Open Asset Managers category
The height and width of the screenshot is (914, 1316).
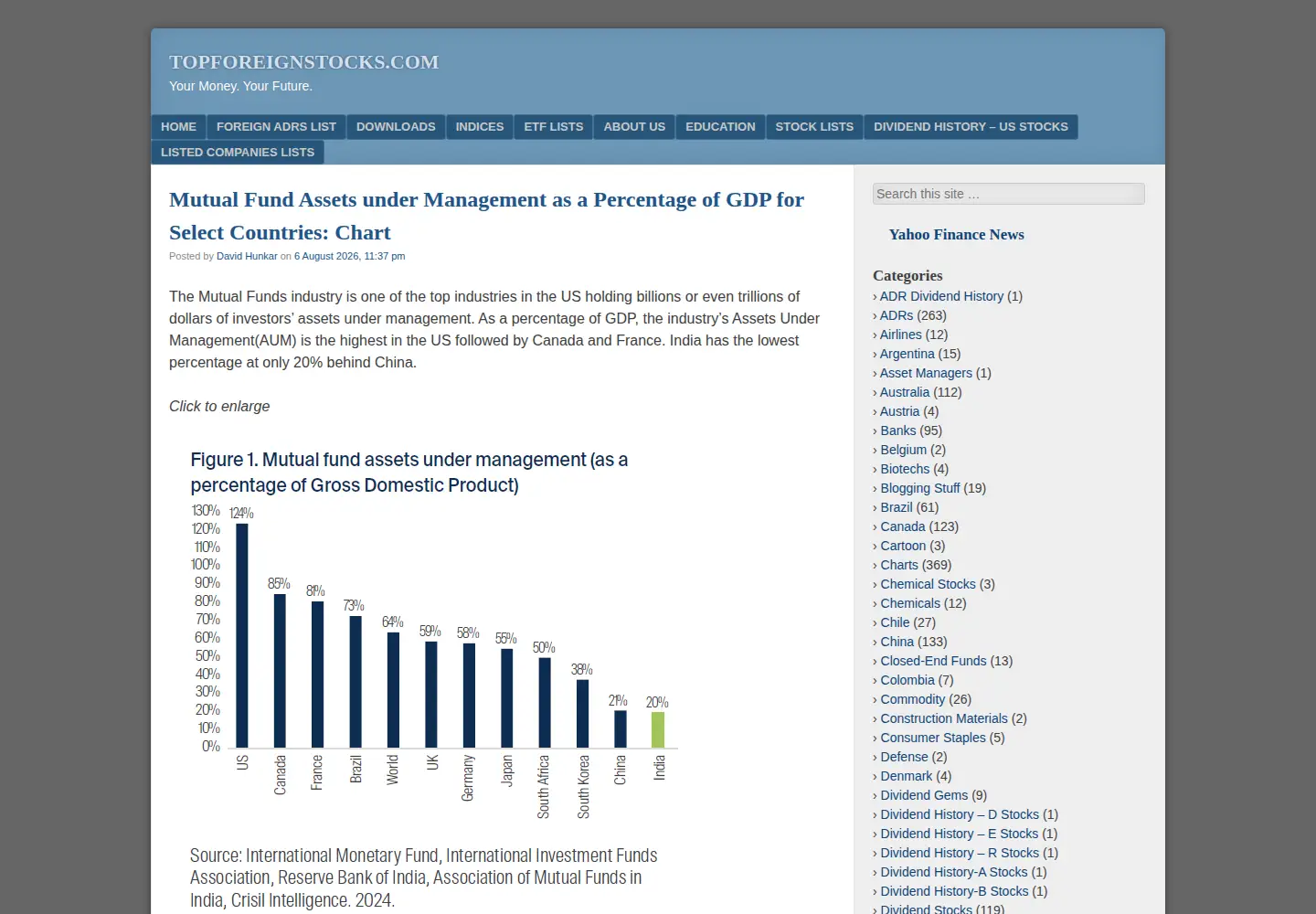pyautogui.click(x=926, y=373)
